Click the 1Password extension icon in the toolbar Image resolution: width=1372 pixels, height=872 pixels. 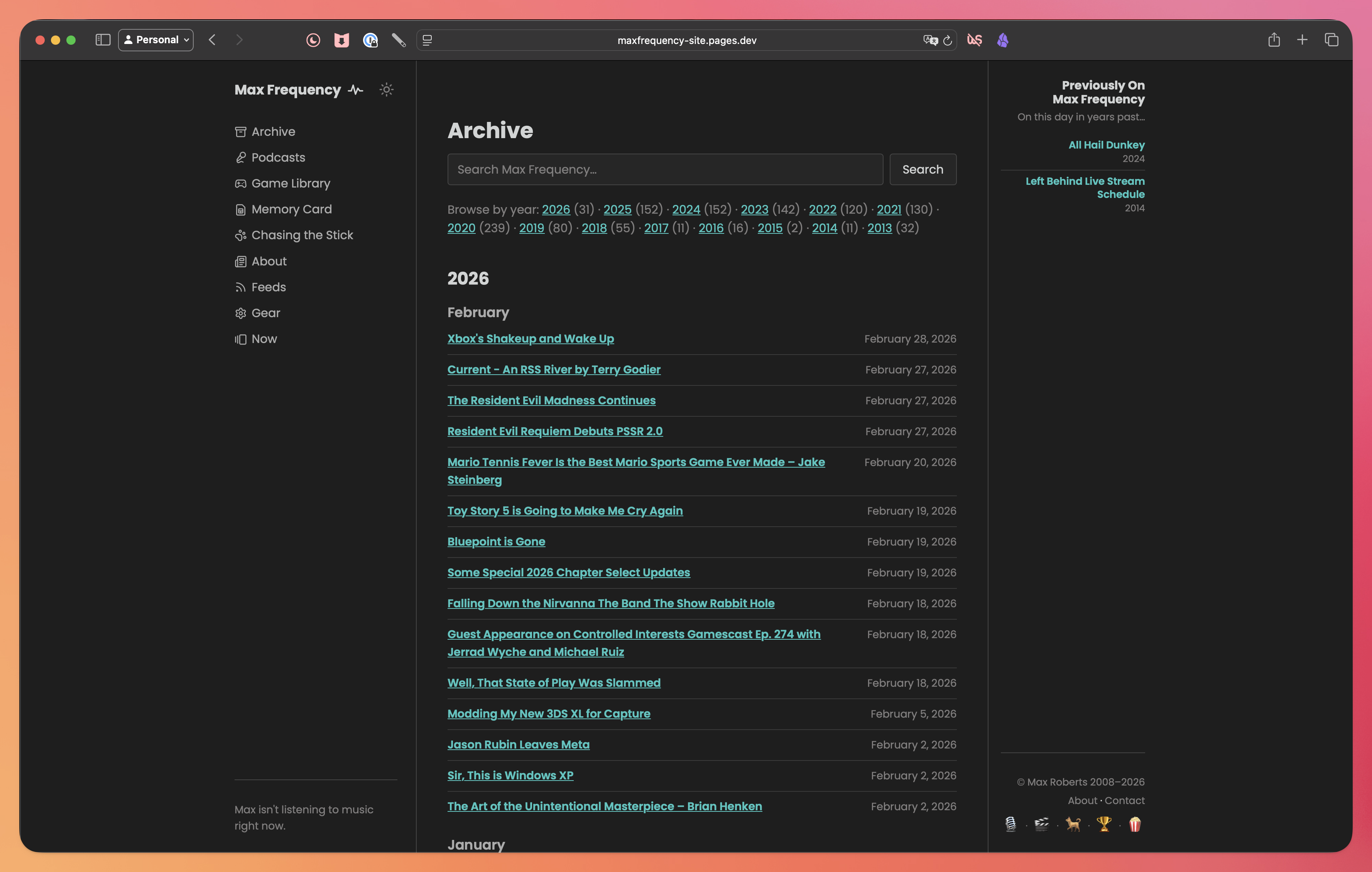click(371, 40)
